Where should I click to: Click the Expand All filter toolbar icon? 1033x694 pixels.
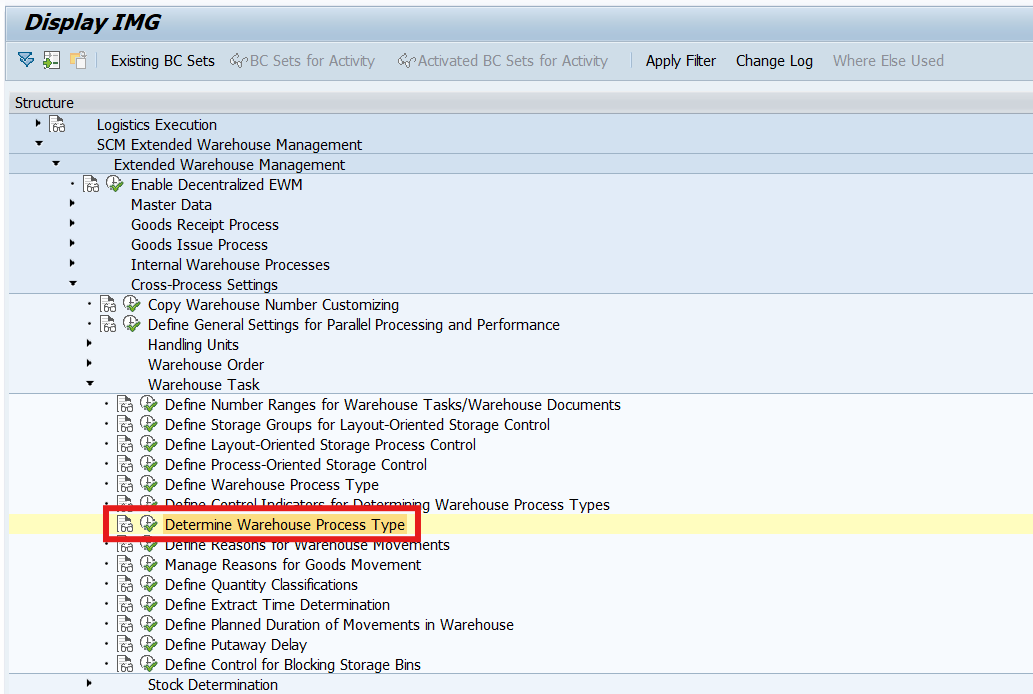click(x=26, y=60)
